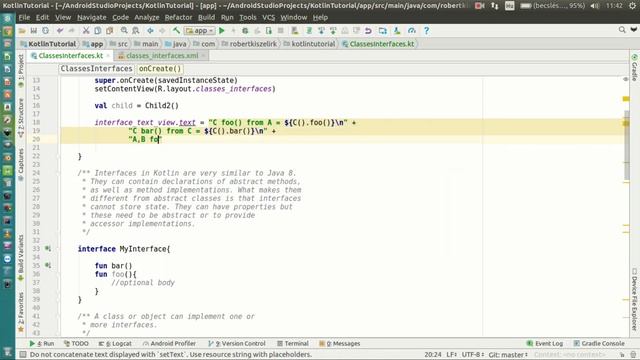Screen dimensions: 640x360
Task: Open the Refactor menu
Action: 178,18
